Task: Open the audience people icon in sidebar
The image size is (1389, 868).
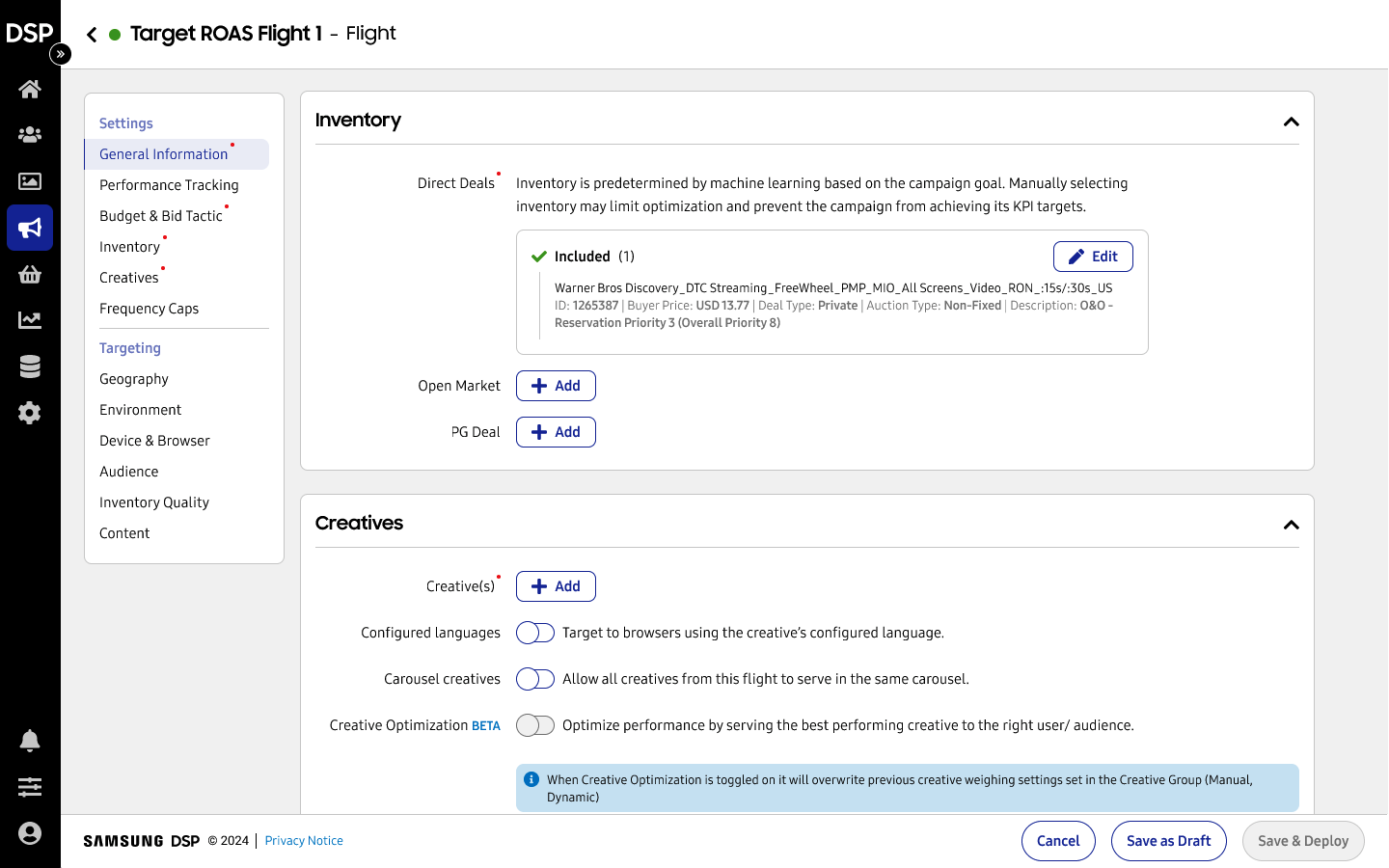Action: tap(30, 135)
